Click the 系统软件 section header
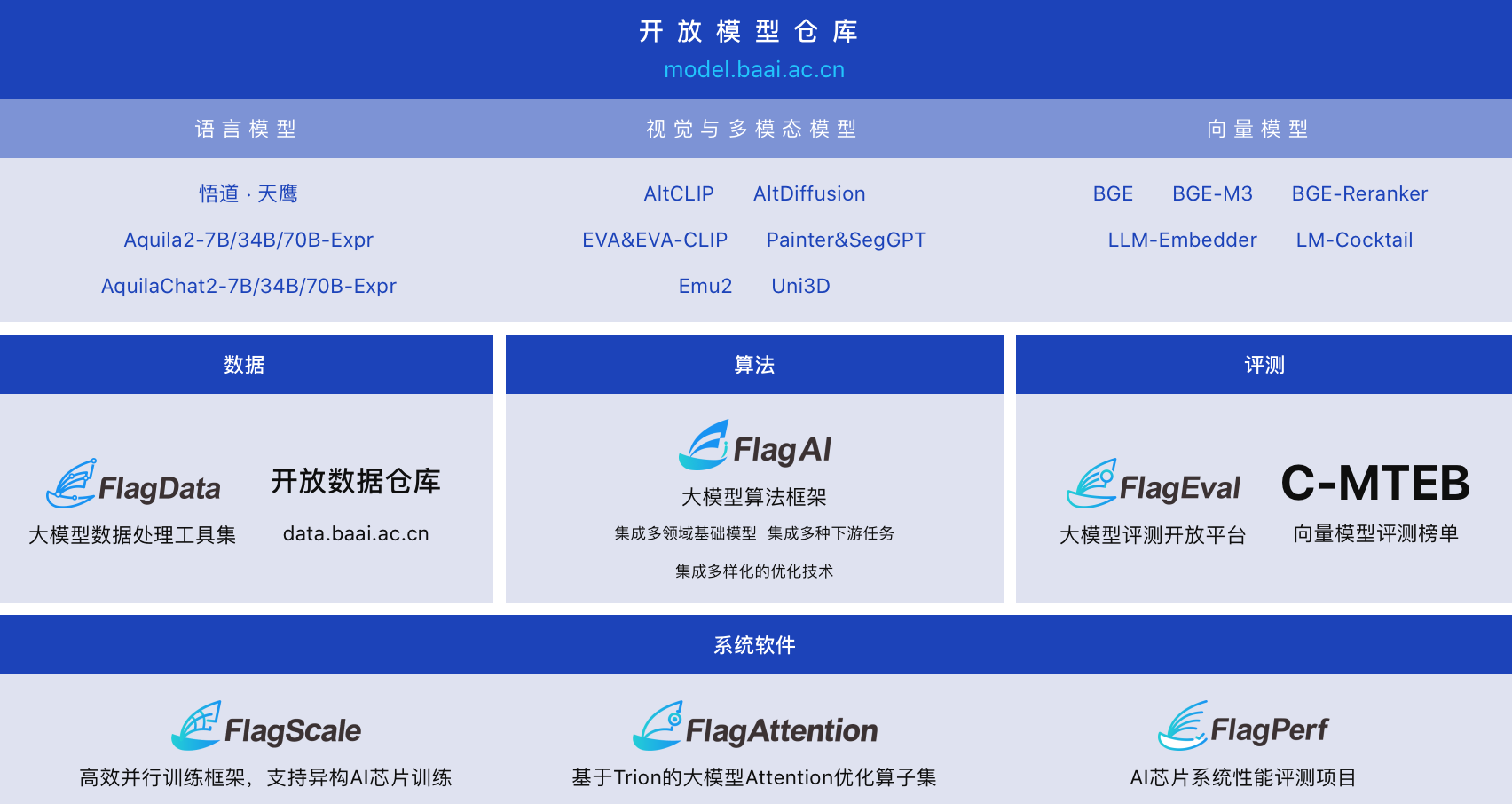1512x804 pixels. [x=755, y=644]
